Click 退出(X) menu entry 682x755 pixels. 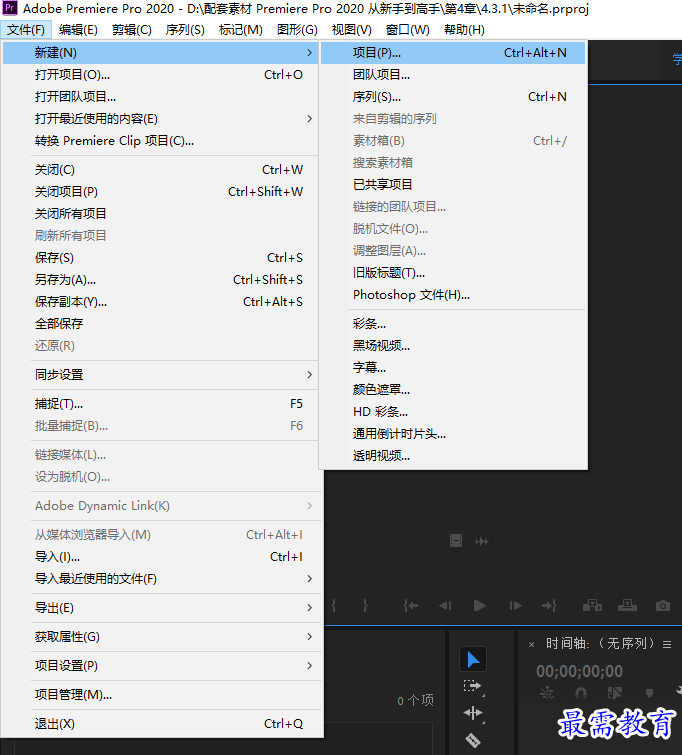160,723
